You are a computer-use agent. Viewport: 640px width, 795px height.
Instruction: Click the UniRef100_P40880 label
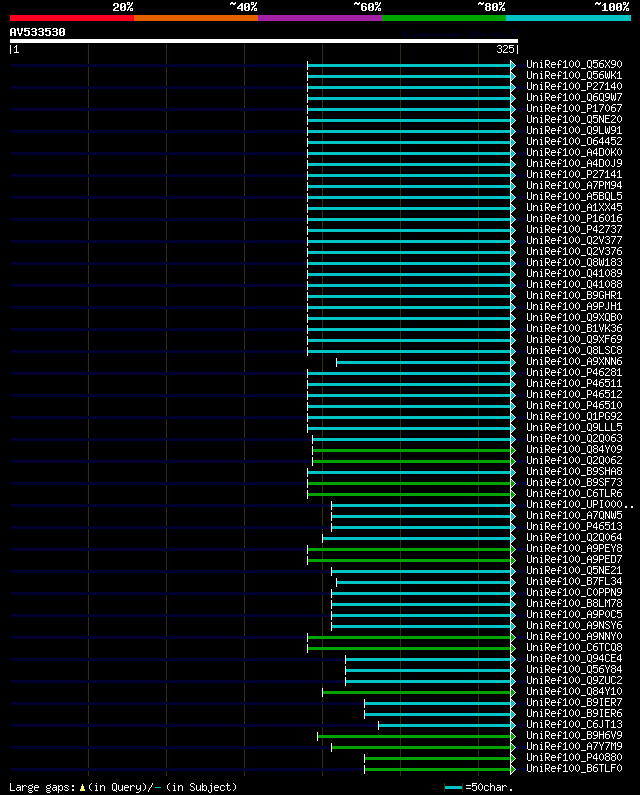[574, 757]
